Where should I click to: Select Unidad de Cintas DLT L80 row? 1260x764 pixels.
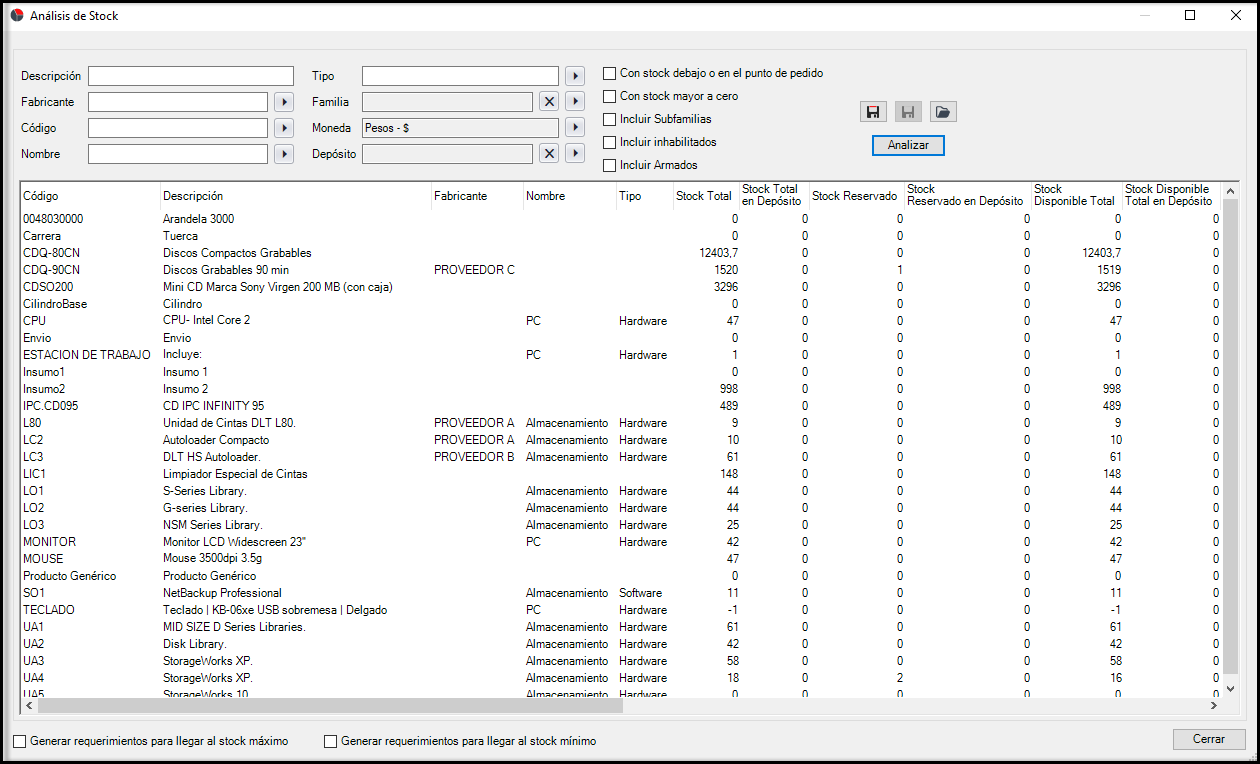[620, 423]
